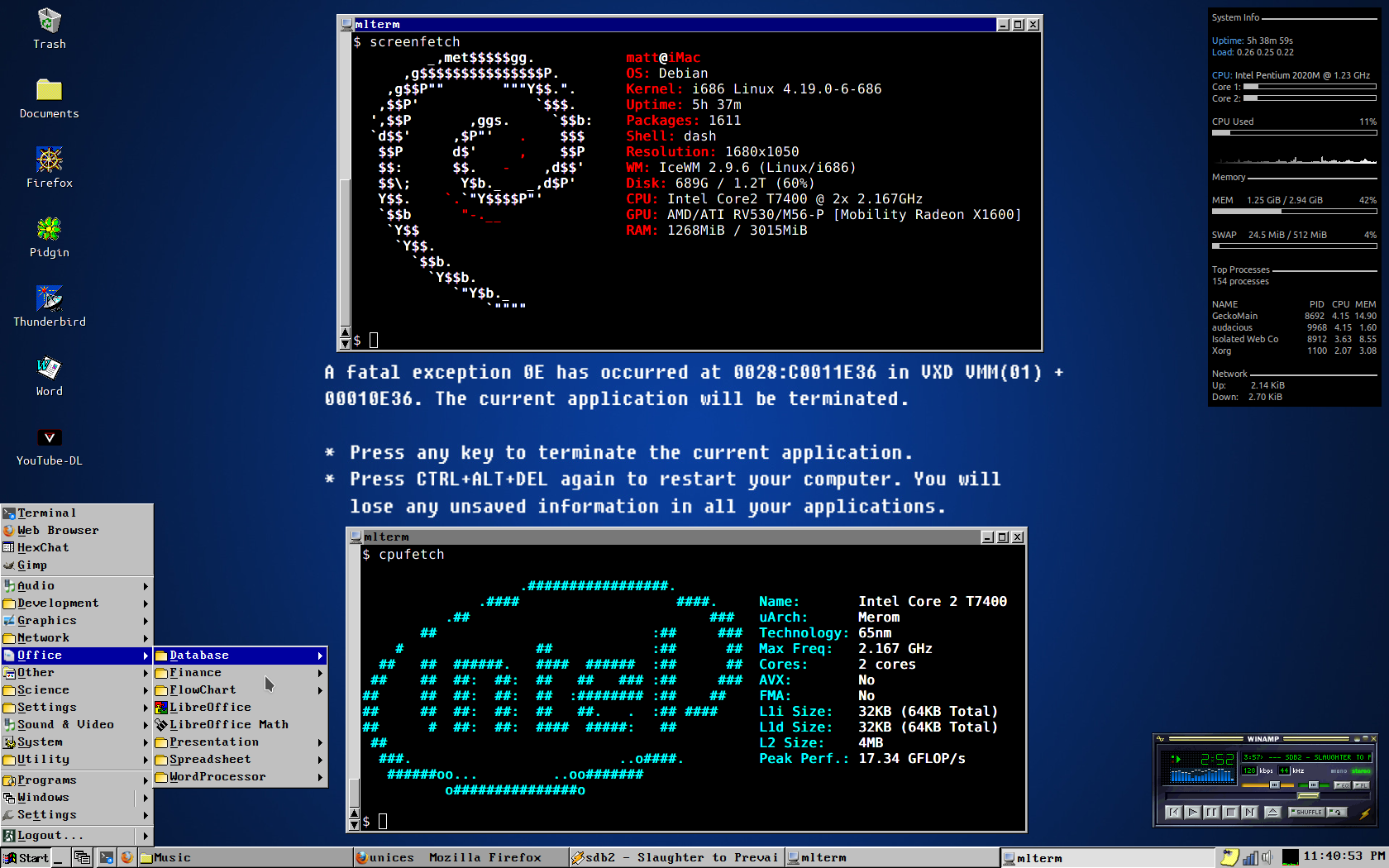The image size is (1389, 868).
Task: Click the Winamp volume slider
Action: click(1267, 785)
